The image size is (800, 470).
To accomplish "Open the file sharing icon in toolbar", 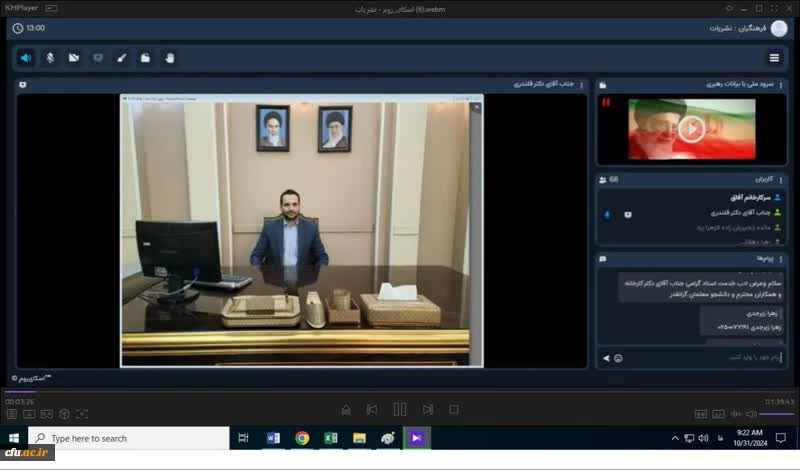I will 146,58.
